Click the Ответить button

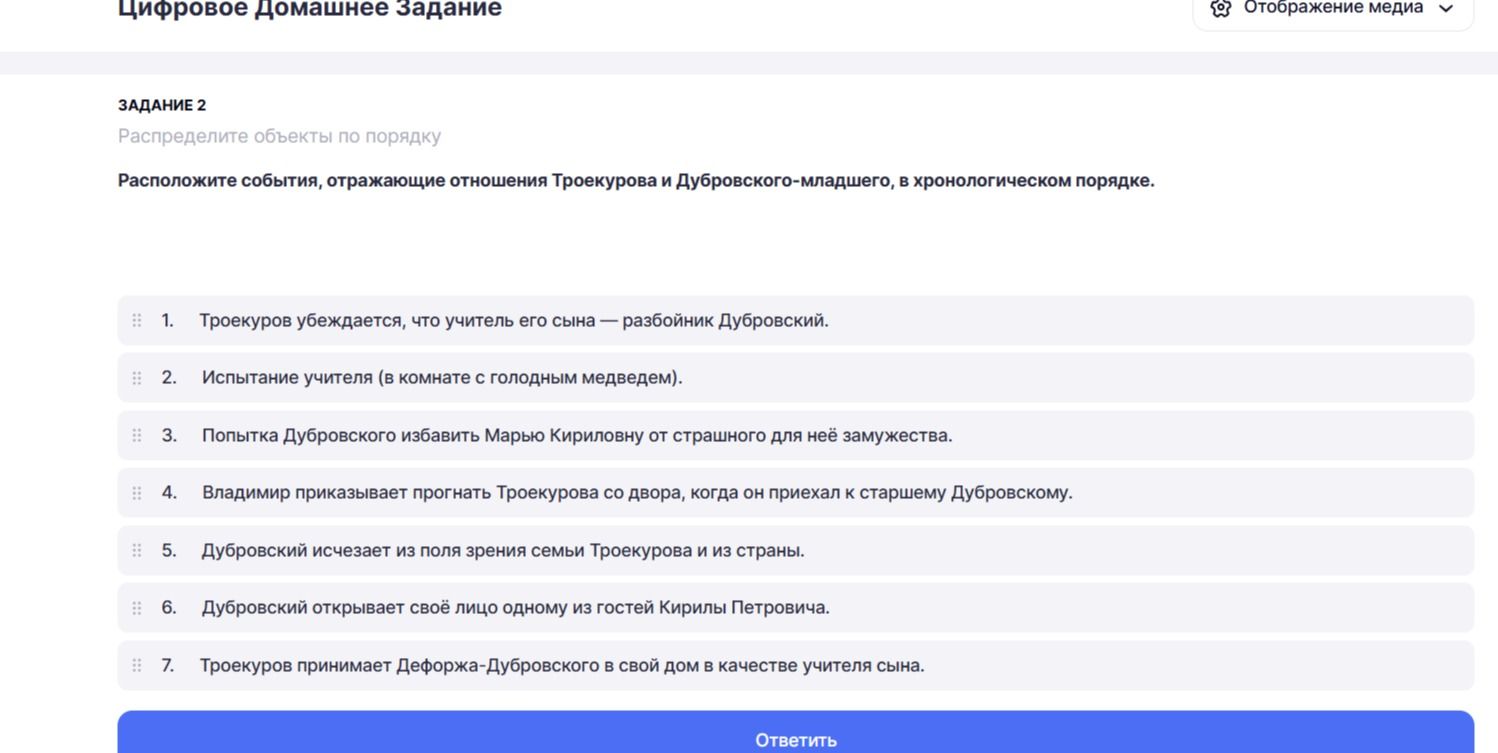796,732
